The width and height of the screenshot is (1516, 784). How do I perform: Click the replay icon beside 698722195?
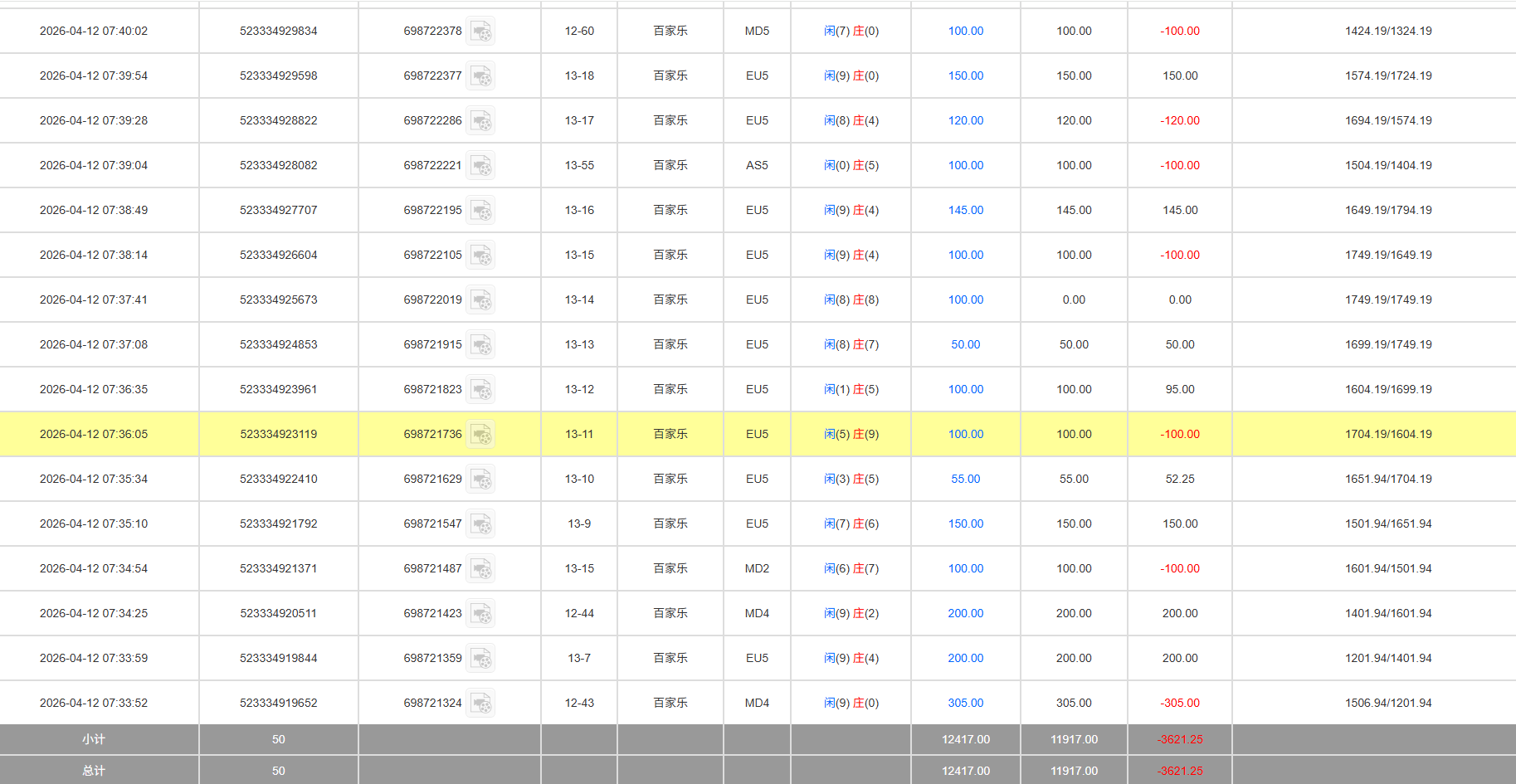(480, 211)
